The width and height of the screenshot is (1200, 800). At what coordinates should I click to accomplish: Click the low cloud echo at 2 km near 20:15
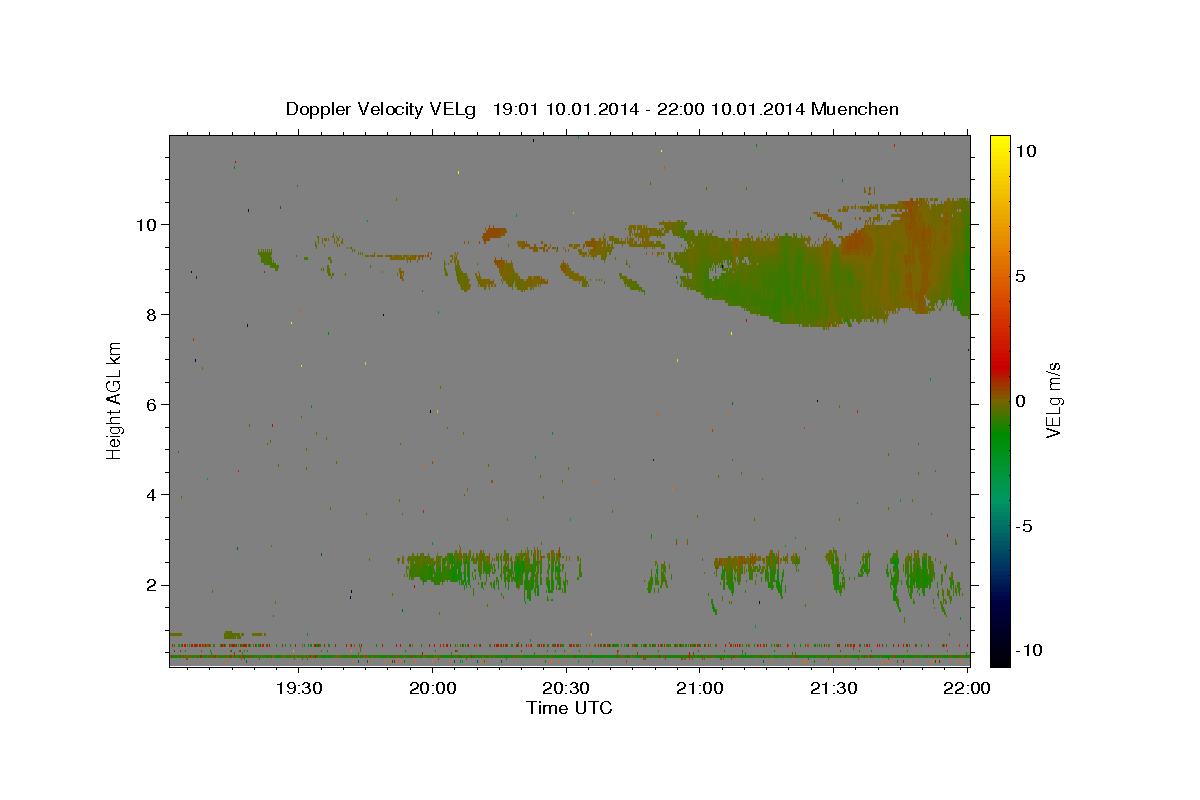[490, 570]
